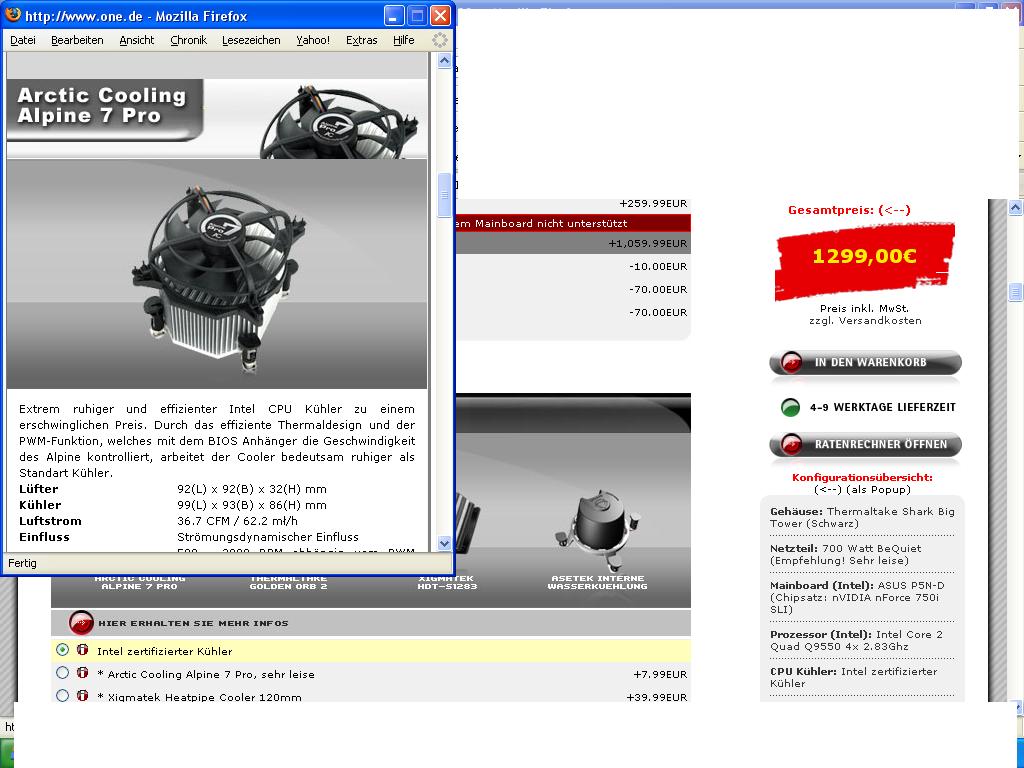1024x768 pixels.
Task: Click Gehäuse: Thermaltake Shark Big Tower entry
Action: pyautogui.click(x=862, y=517)
